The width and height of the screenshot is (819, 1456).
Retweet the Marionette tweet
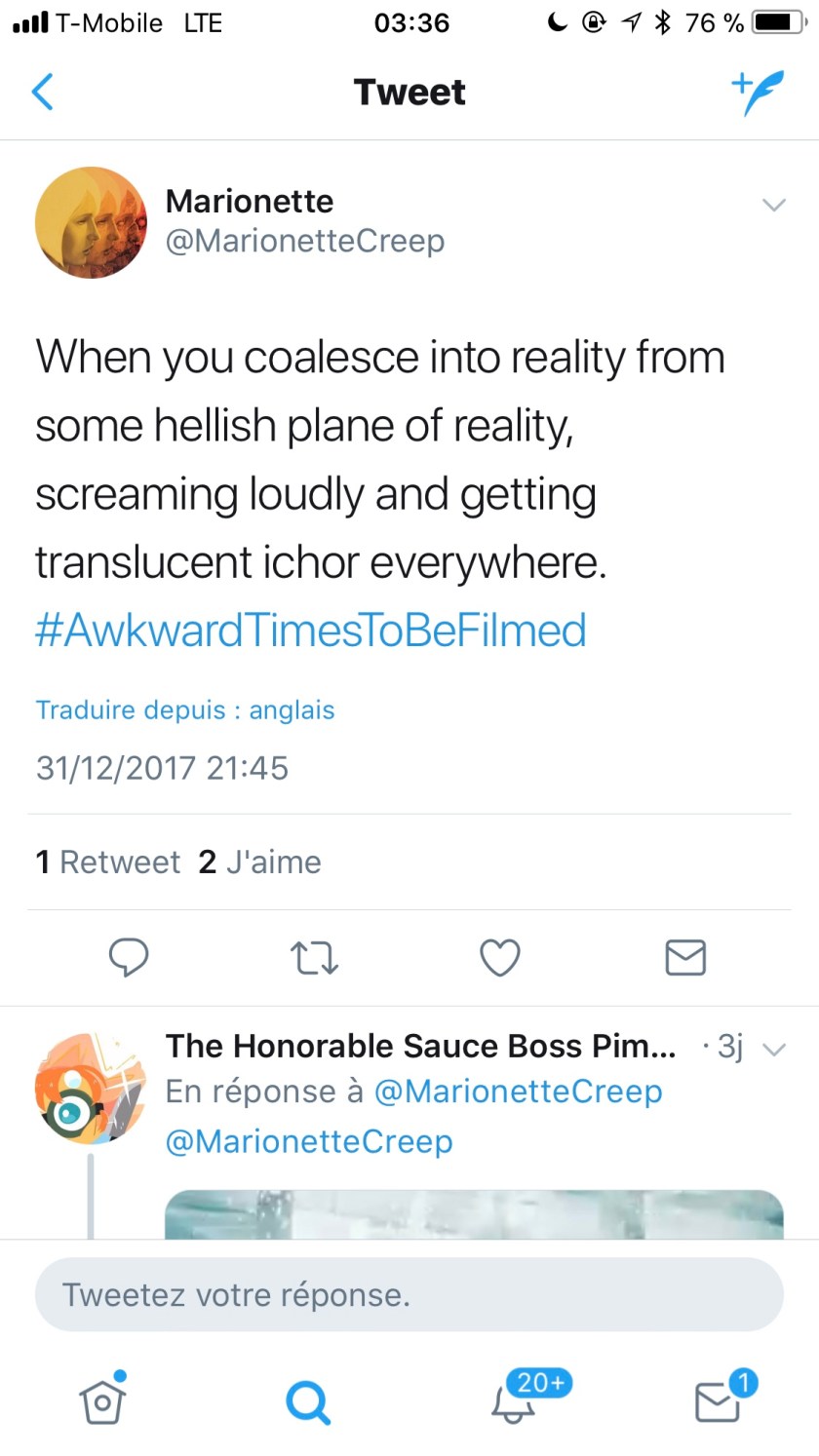click(x=315, y=957)
